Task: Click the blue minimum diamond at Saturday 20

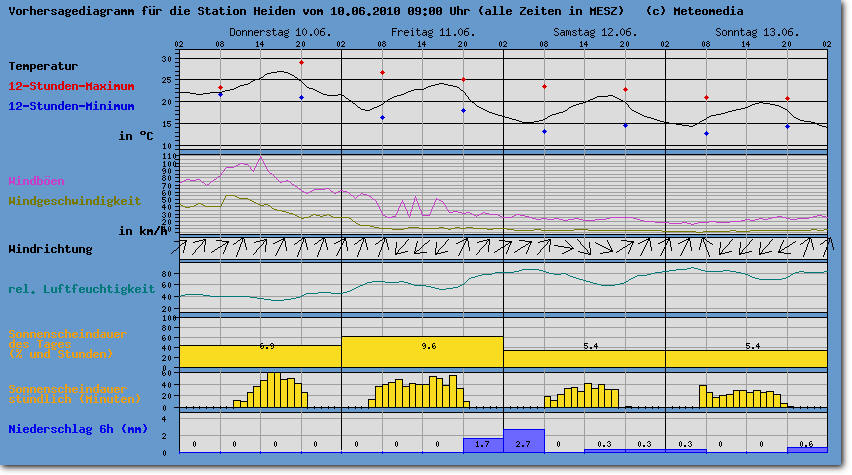Action: click(x=625, y=126)
